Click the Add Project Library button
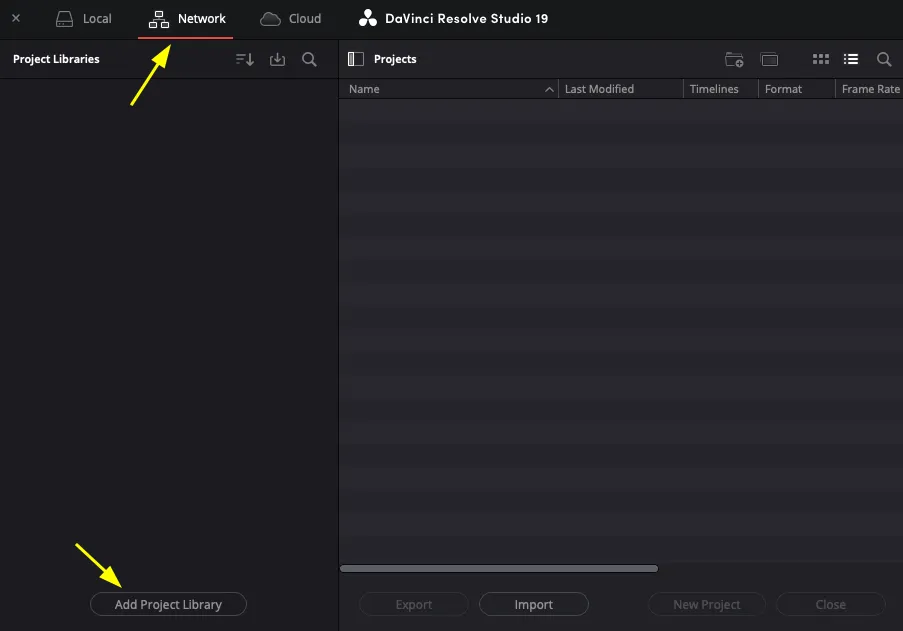Screen dimensions: 903x631 click(168, 604)
